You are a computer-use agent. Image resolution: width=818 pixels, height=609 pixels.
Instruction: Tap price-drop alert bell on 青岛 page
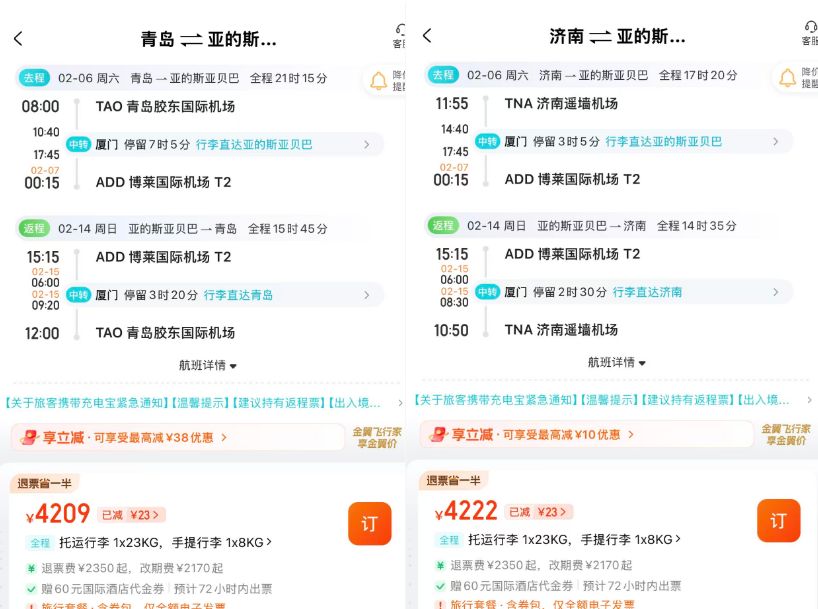[379, 81]
